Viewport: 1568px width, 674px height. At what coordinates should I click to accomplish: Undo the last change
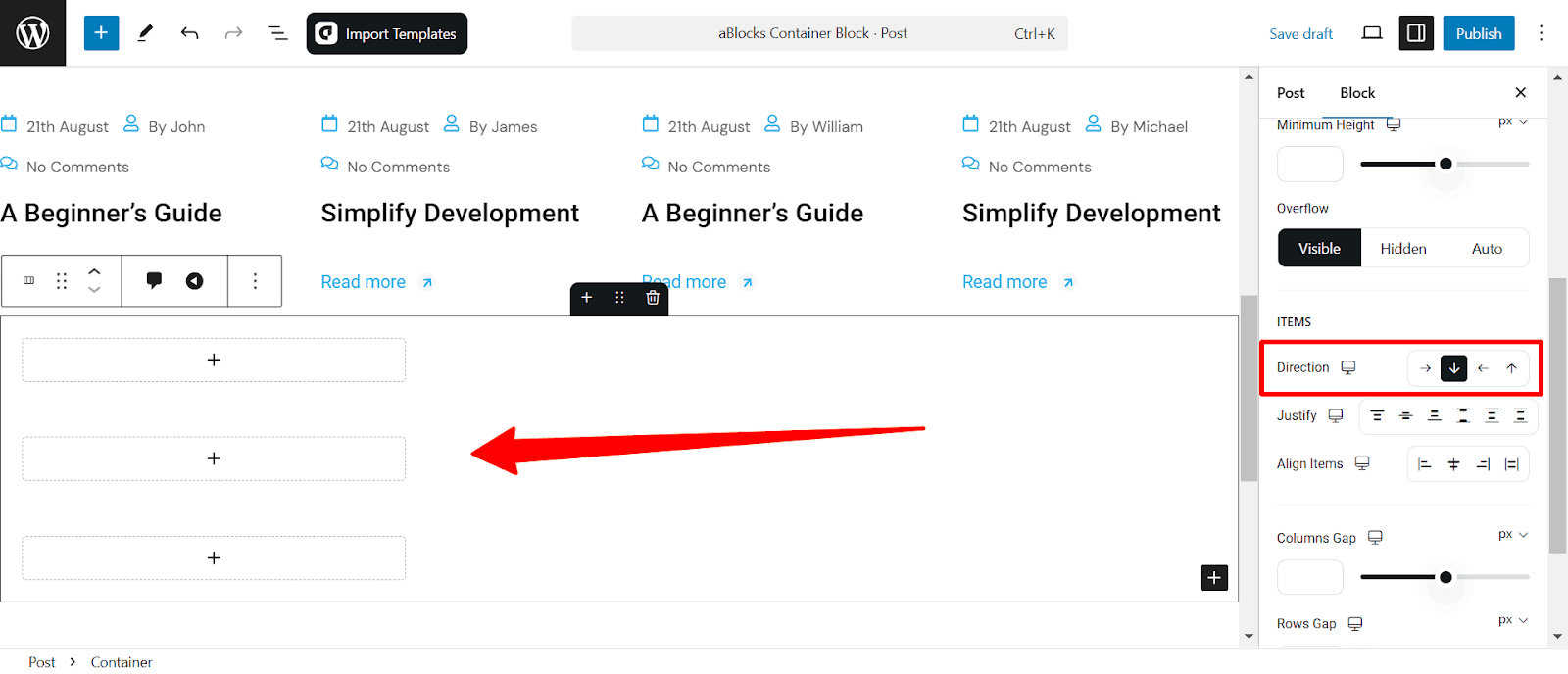[x=189, y=33]
